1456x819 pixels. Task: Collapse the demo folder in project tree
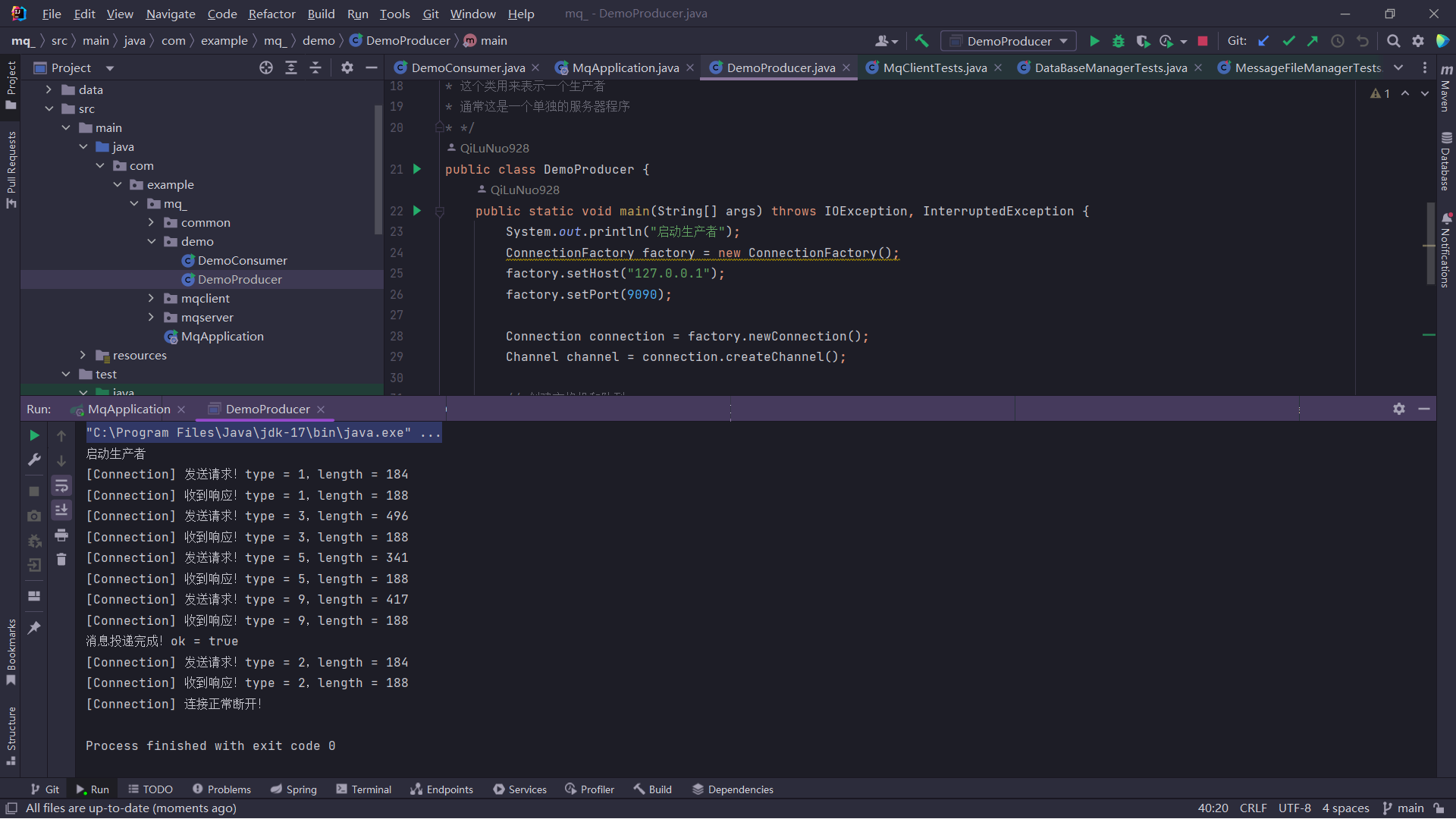pos(151,241)
